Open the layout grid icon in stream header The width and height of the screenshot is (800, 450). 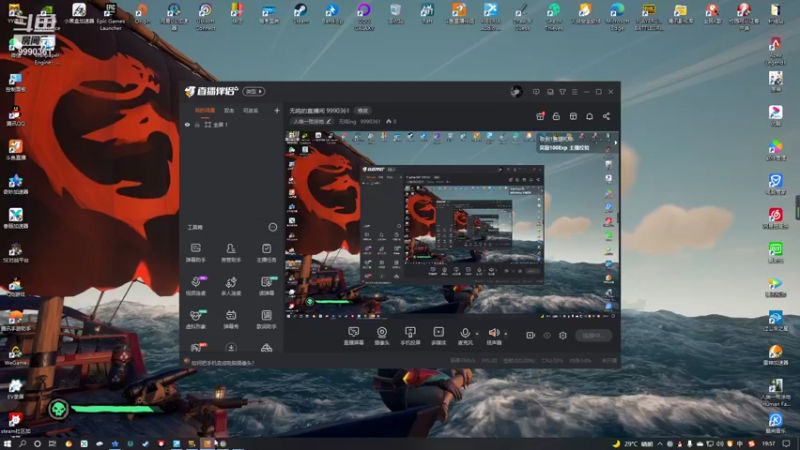[573, 116]
